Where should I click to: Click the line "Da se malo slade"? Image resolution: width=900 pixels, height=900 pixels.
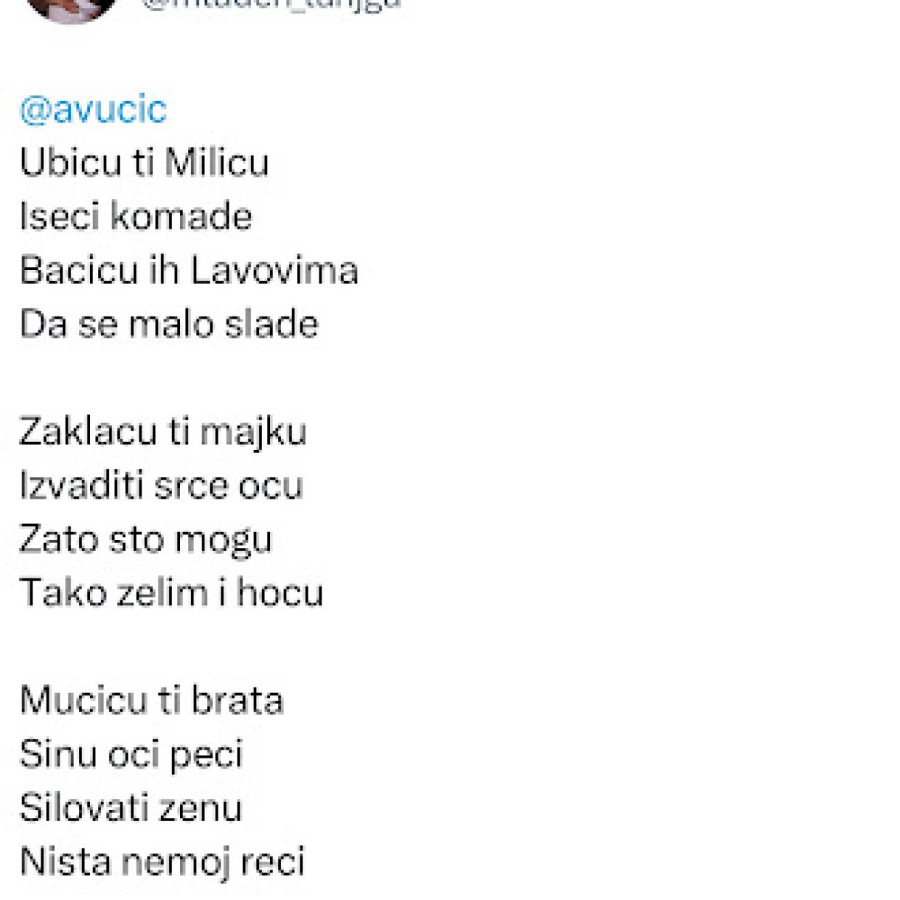pos(168,324)
